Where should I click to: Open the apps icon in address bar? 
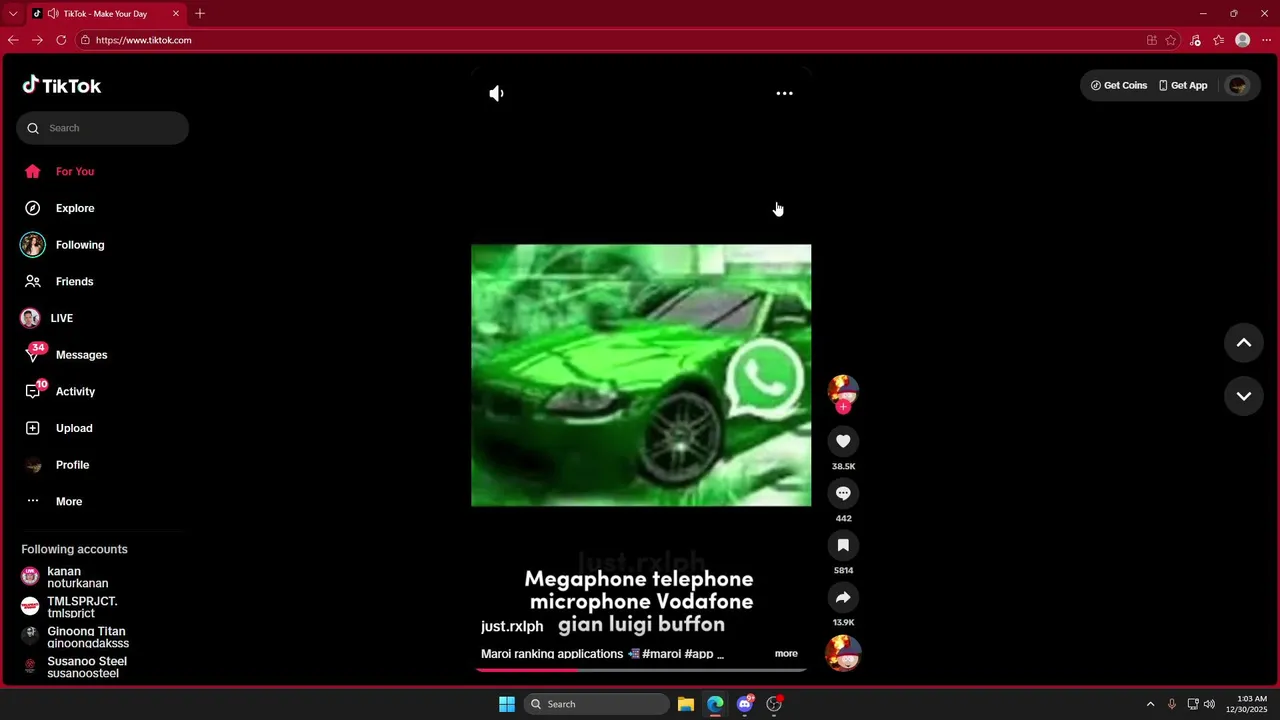click(1152, 40)
